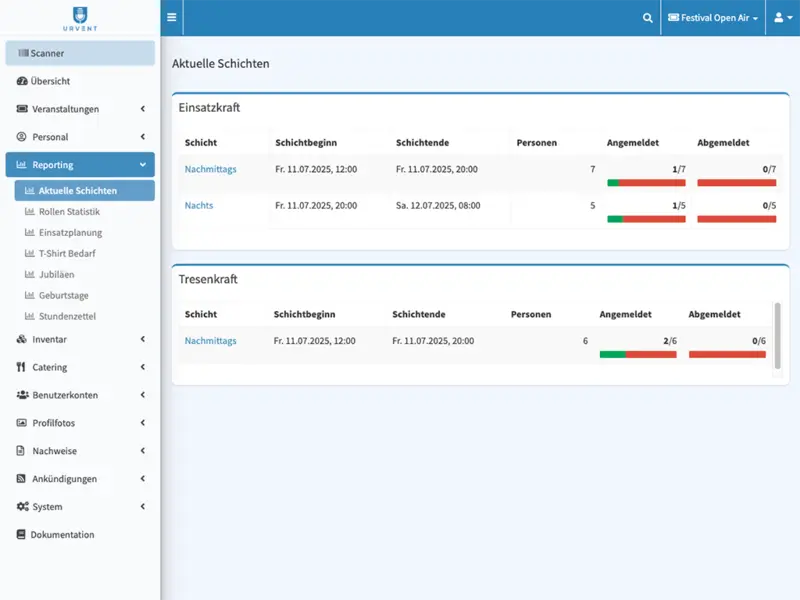This screenshot has width=800, height=600.
Task: Go to the Übersicht page
Action: tap(80, 81)
